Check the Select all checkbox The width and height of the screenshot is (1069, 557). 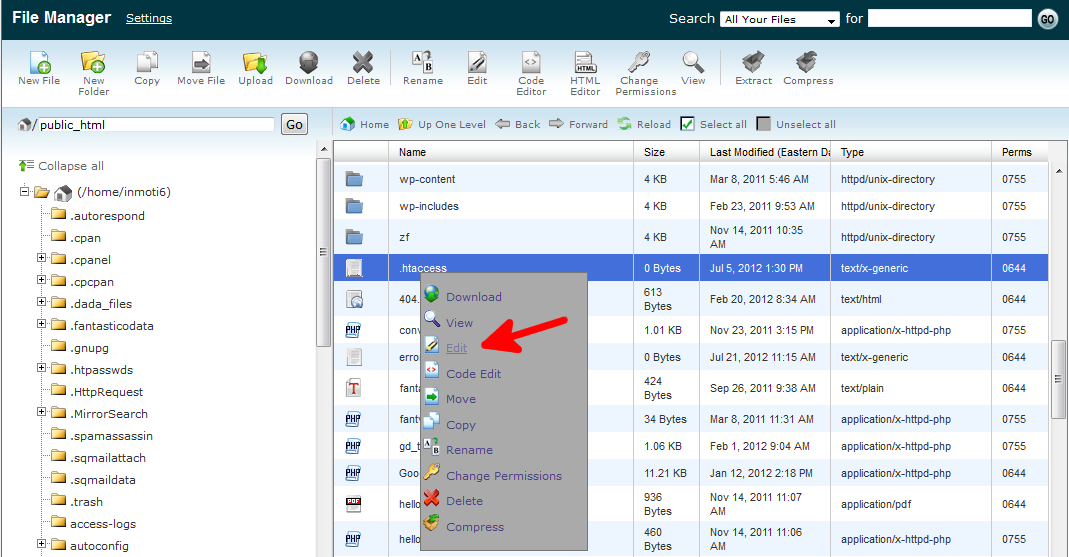pos(687,124)
